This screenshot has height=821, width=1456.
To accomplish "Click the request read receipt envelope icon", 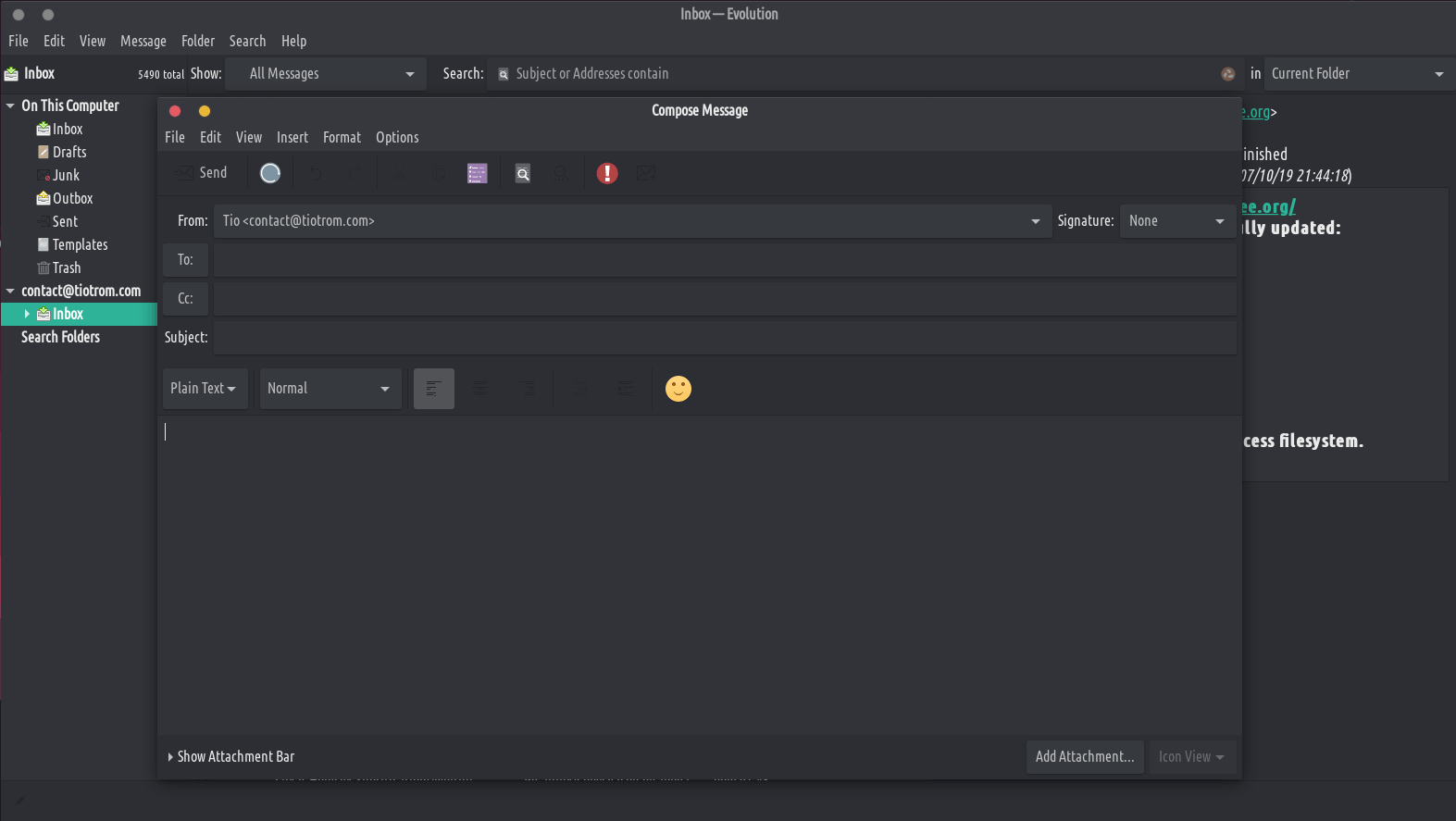I will [x=646, y=173].
